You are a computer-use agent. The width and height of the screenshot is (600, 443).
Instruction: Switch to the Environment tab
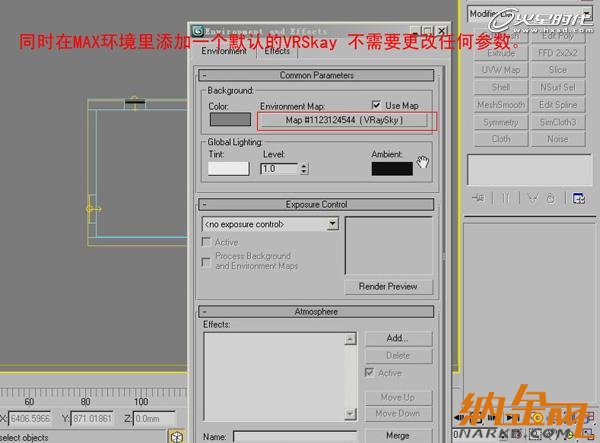pyautogui.click(x=224, y=51)
